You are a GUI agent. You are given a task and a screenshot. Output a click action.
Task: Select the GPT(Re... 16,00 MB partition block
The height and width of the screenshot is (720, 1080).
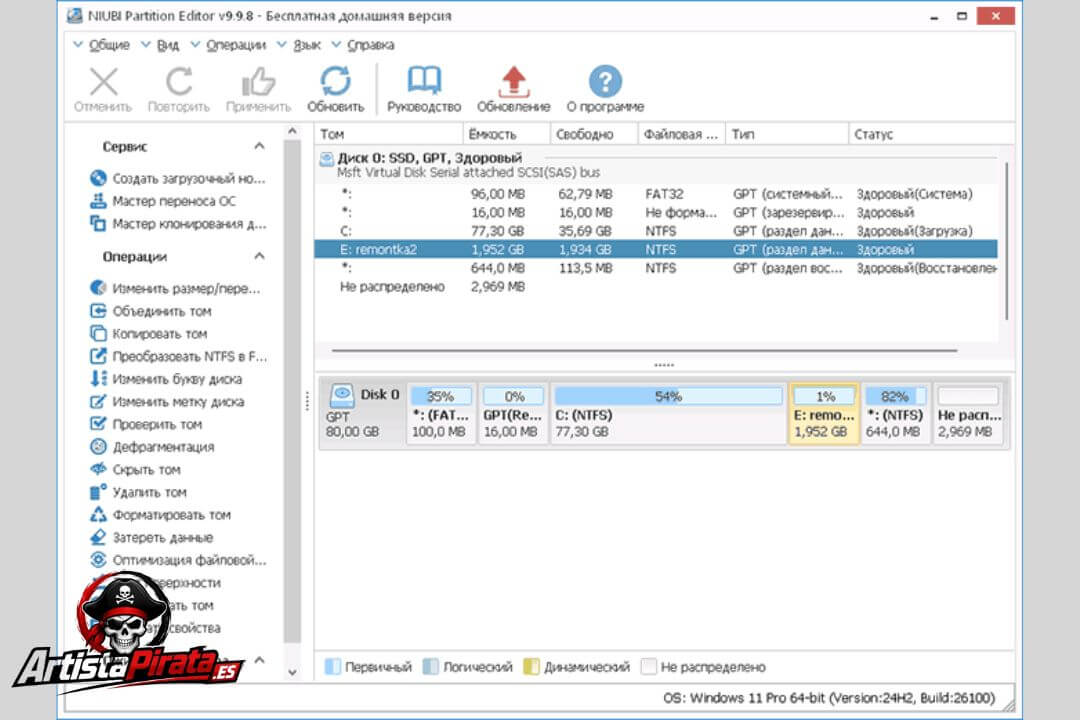point(512,413)
